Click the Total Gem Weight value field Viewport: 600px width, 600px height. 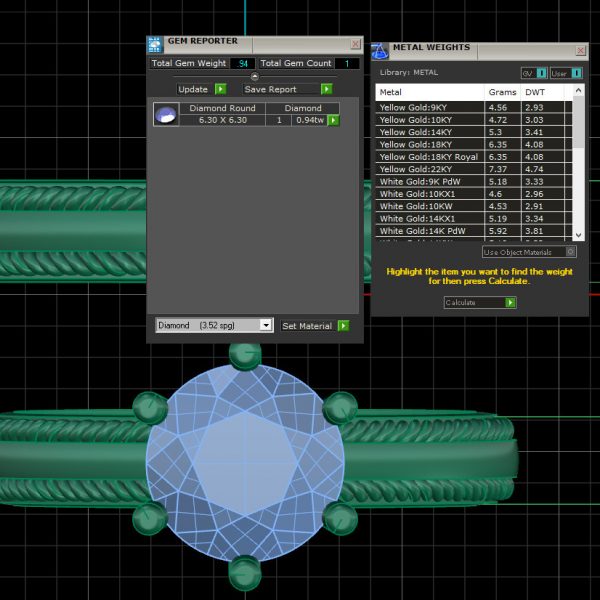(x=240, y=64)
